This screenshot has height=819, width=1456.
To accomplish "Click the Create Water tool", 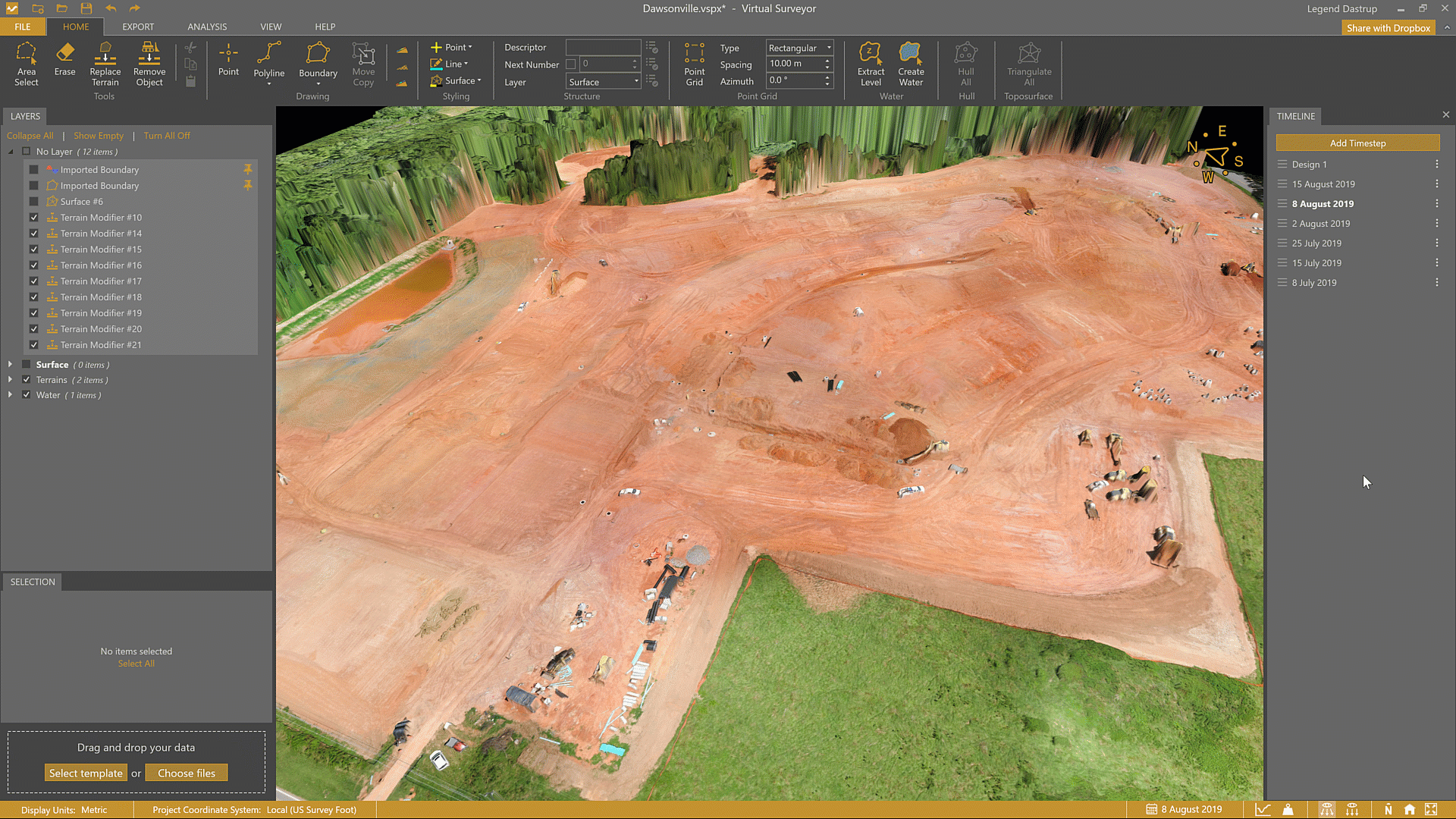I will [911, 64].
